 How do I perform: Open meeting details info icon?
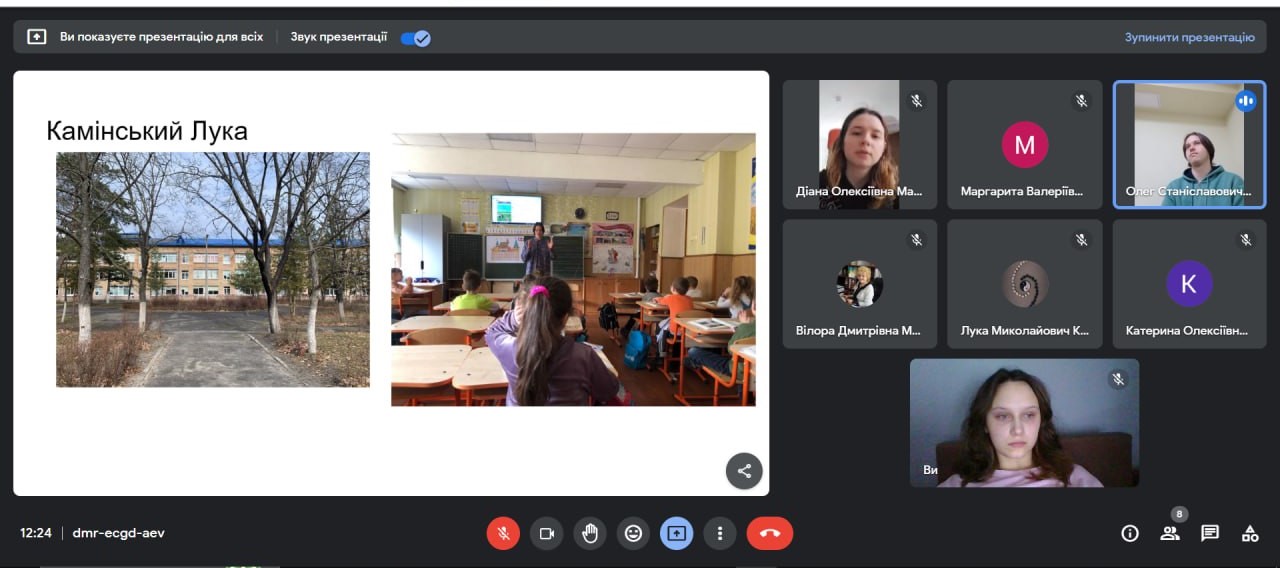tap(1130, 533)
